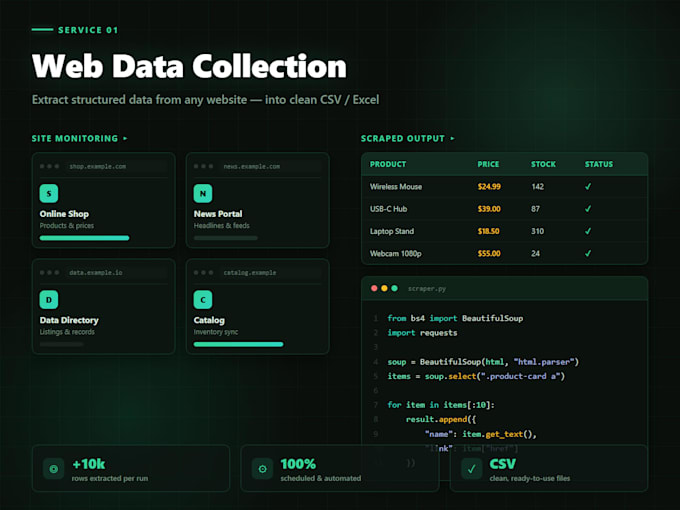The height and width of the screenshot is (510, 680).
Task: Click status checkmark for Wireless Mouse
Action: coord(588,186)
